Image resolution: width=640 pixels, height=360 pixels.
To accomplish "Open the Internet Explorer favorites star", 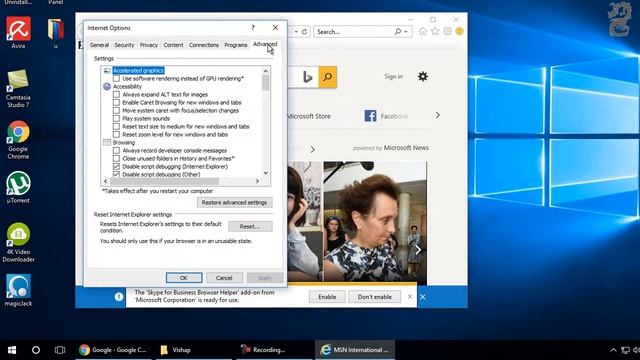I will pos(435,31).
